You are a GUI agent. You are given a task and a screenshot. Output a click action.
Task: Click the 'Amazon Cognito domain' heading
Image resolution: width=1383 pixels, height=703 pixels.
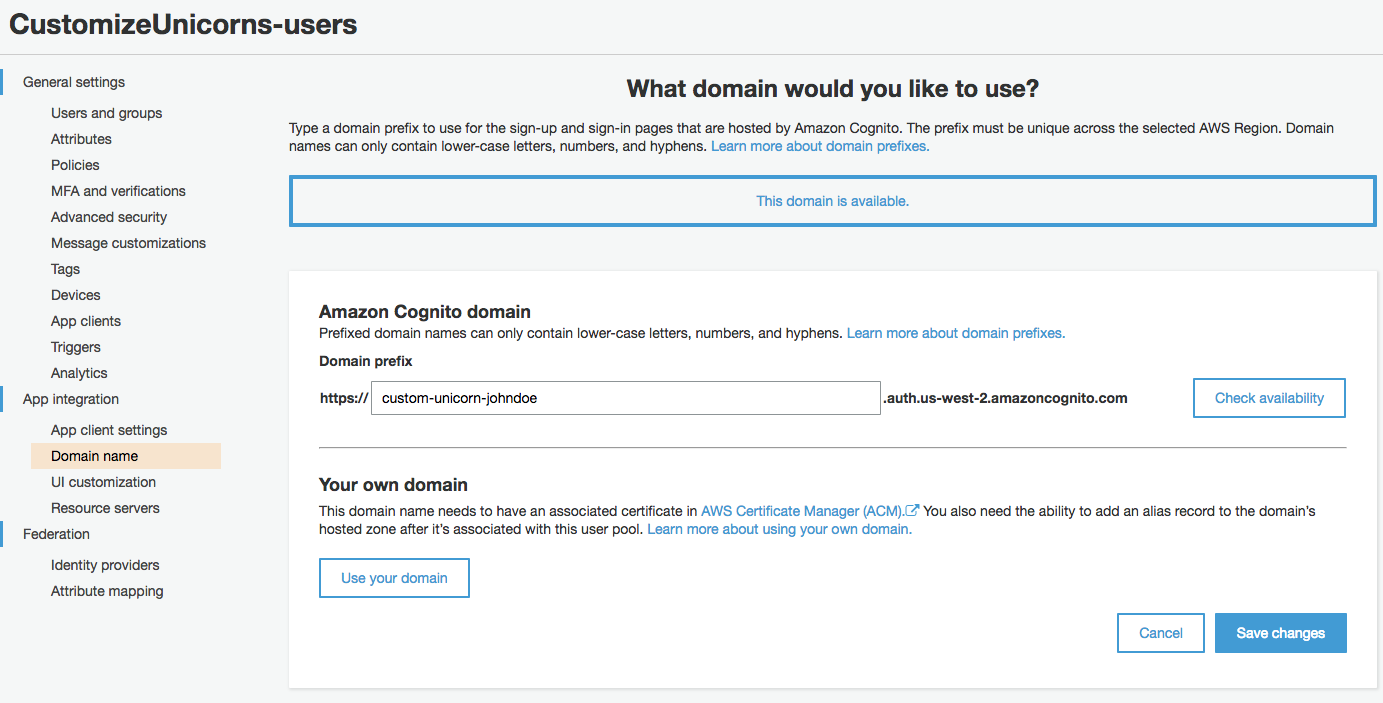[x=425, y=311]
